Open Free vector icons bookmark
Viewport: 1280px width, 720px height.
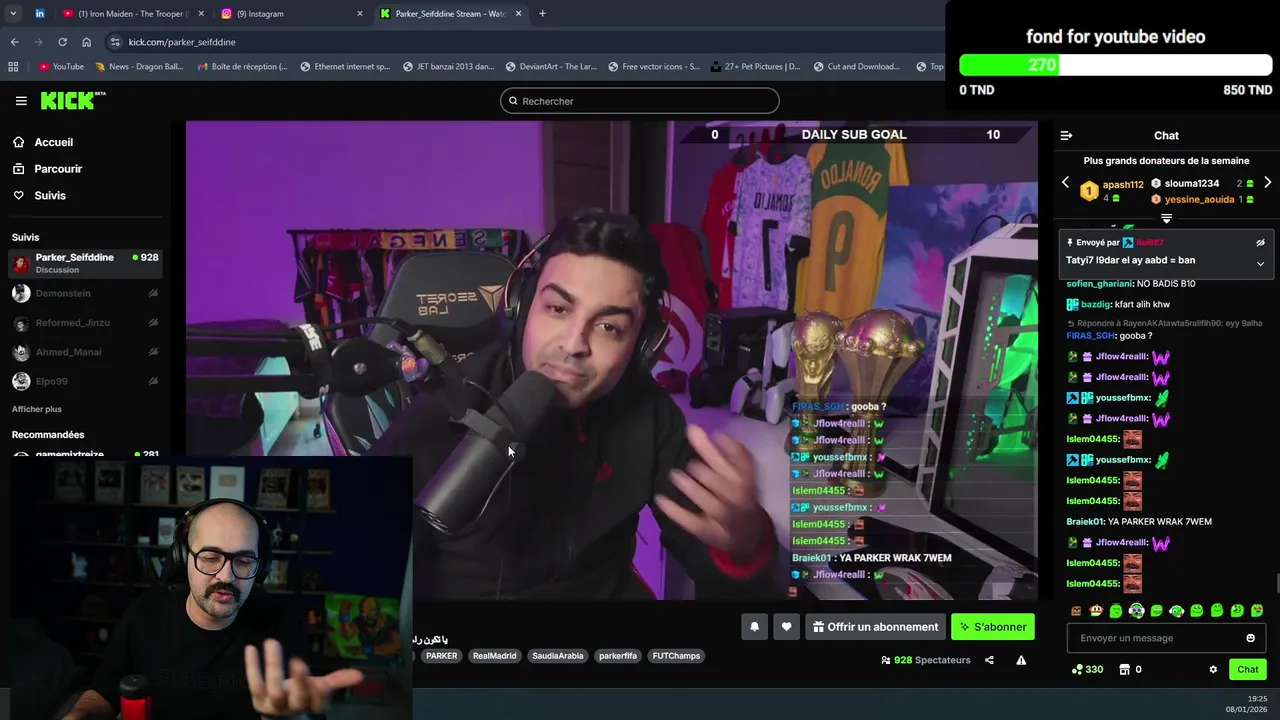point(653,67)
